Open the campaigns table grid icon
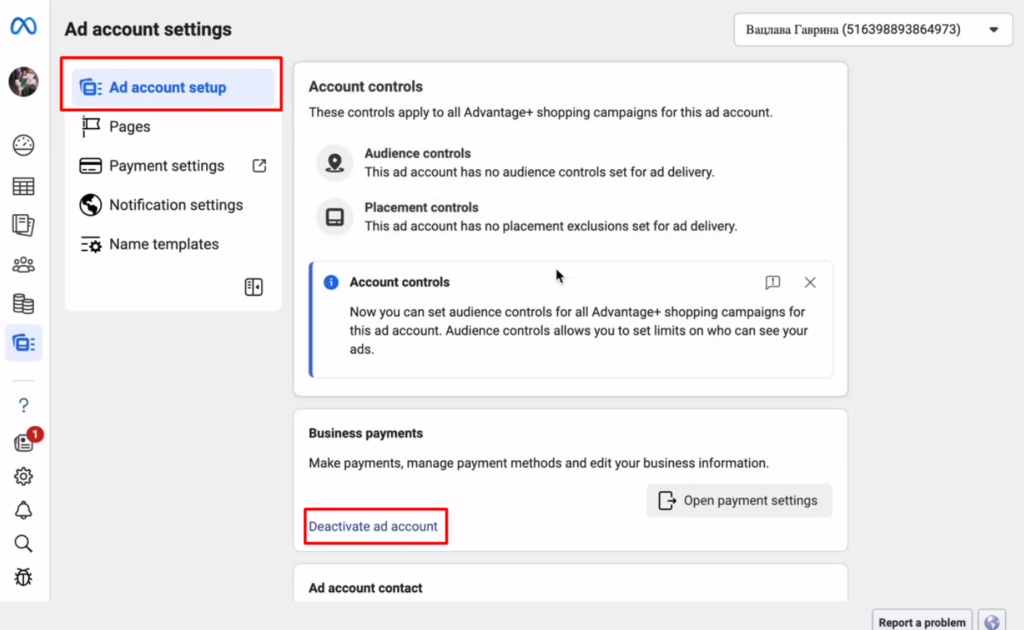The image size is (1024, 630). [23, 186]
